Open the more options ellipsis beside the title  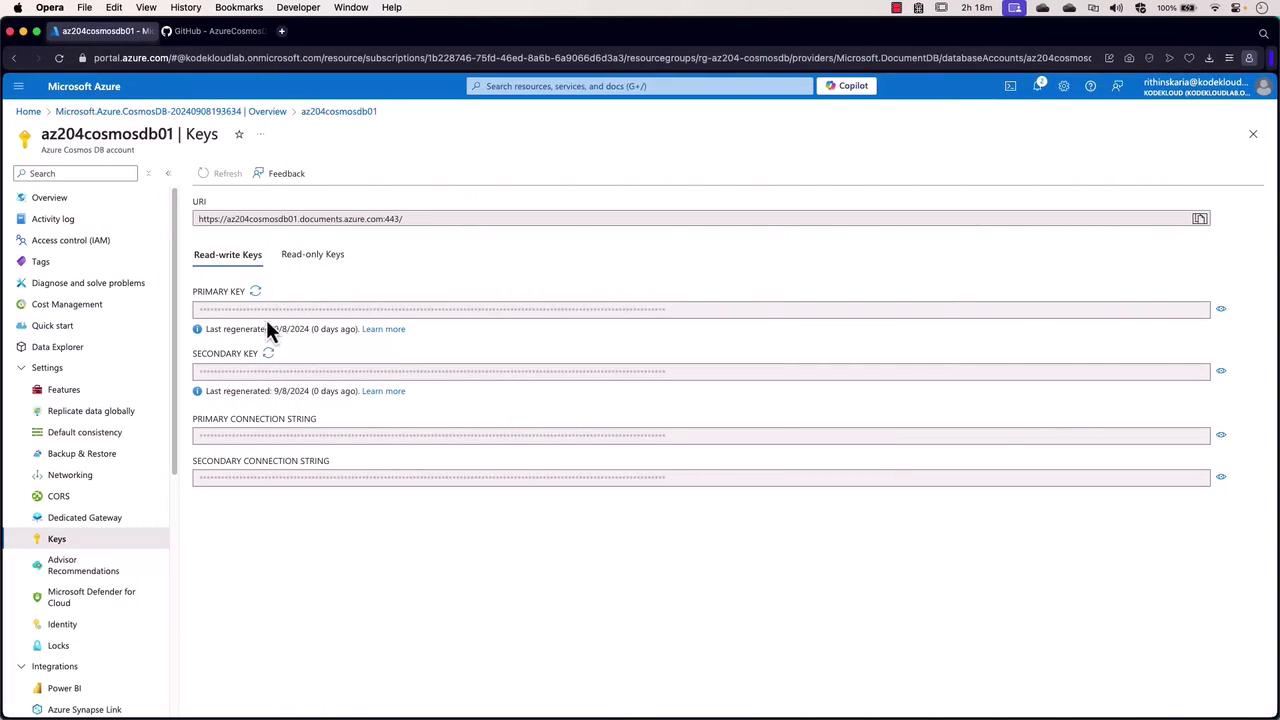(x=260, y=134)
